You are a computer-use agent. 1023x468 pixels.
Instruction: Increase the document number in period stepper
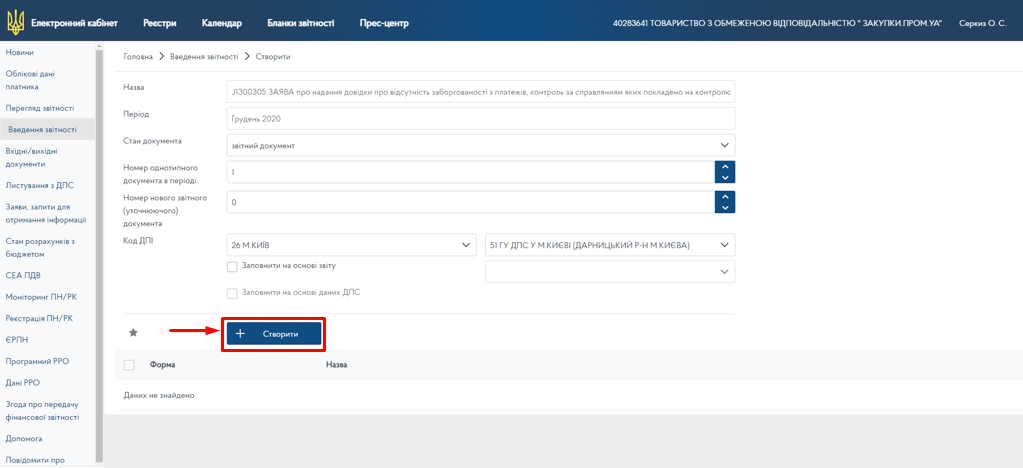(725, 166)
